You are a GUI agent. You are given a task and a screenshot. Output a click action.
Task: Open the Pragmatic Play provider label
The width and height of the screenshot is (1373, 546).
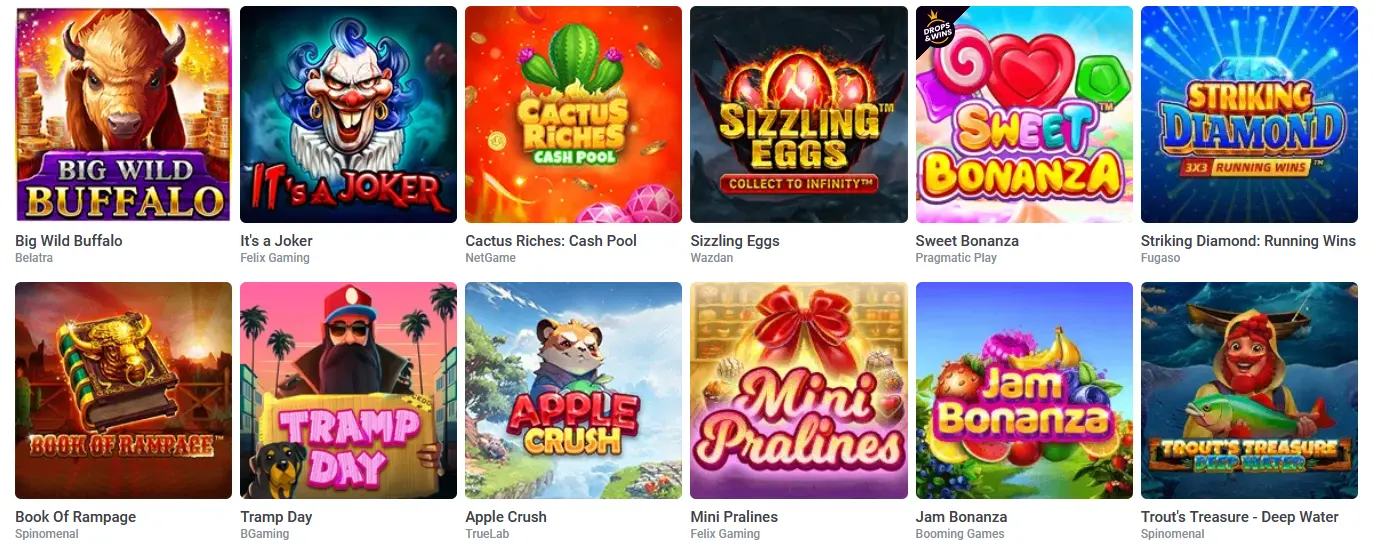click(956, 258)
